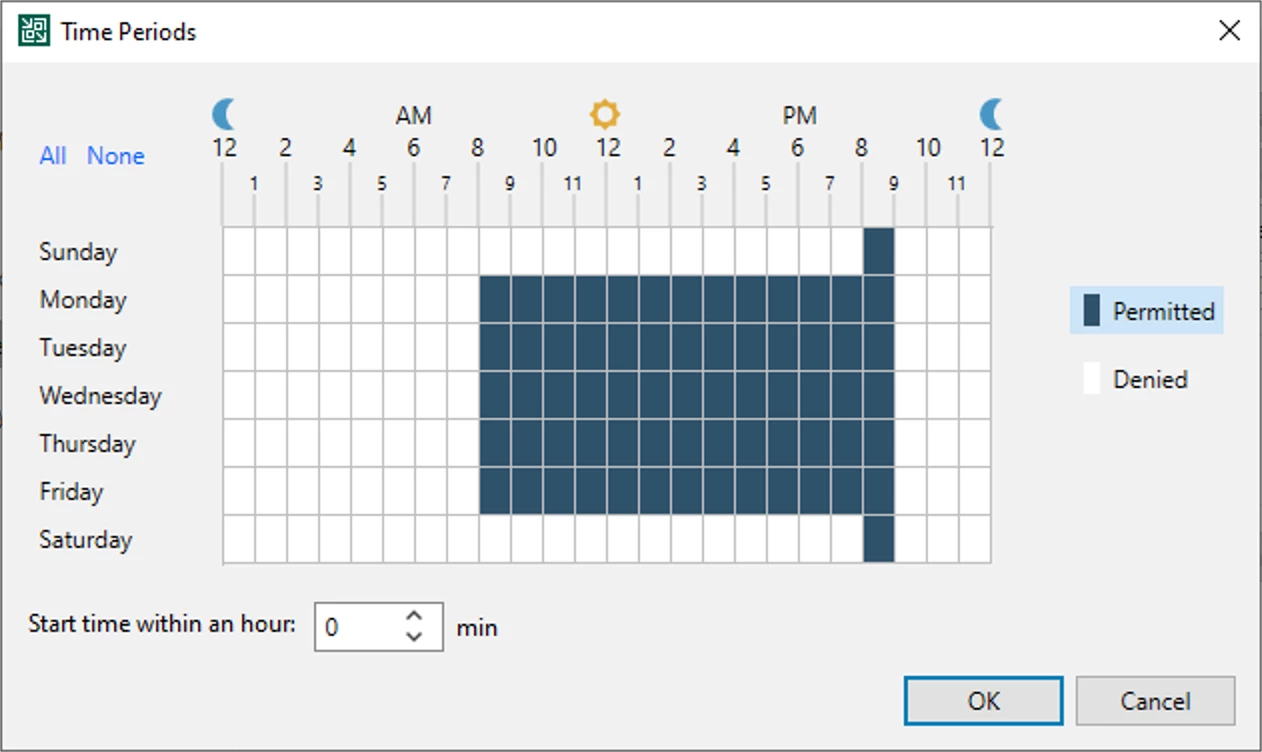Decrease start time minutes with down arrow
Image resolution: width=1262 pixels, height=752 pixels.
(x=415, y=636)
